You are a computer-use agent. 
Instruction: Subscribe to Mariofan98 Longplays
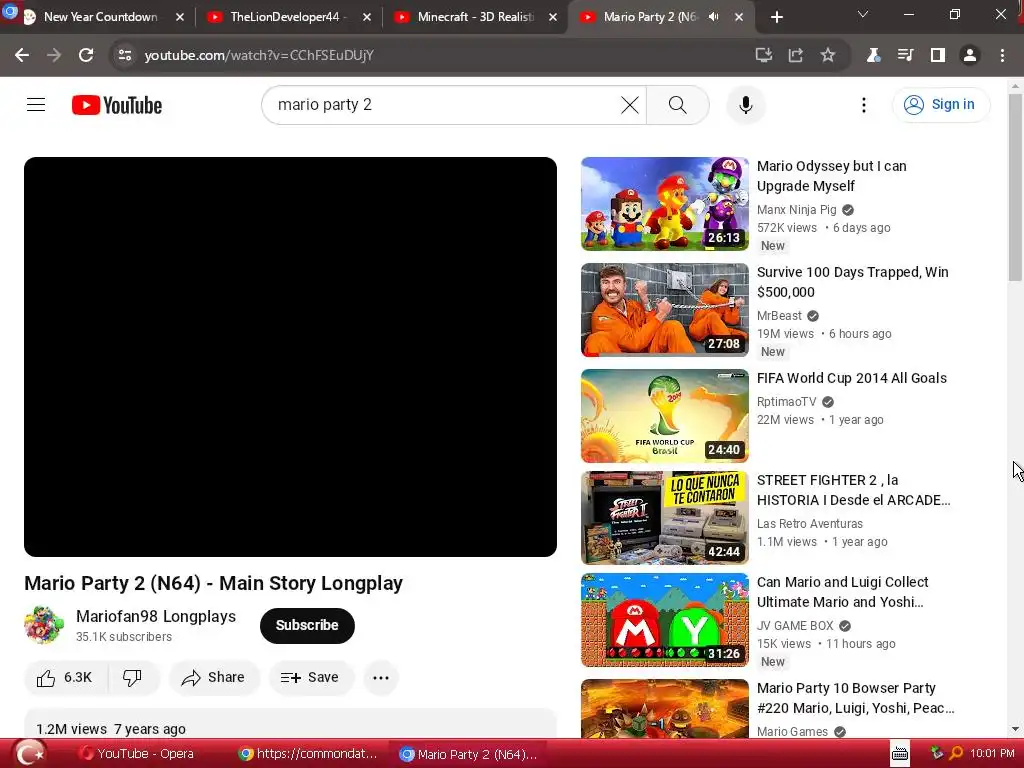[307, 625]
